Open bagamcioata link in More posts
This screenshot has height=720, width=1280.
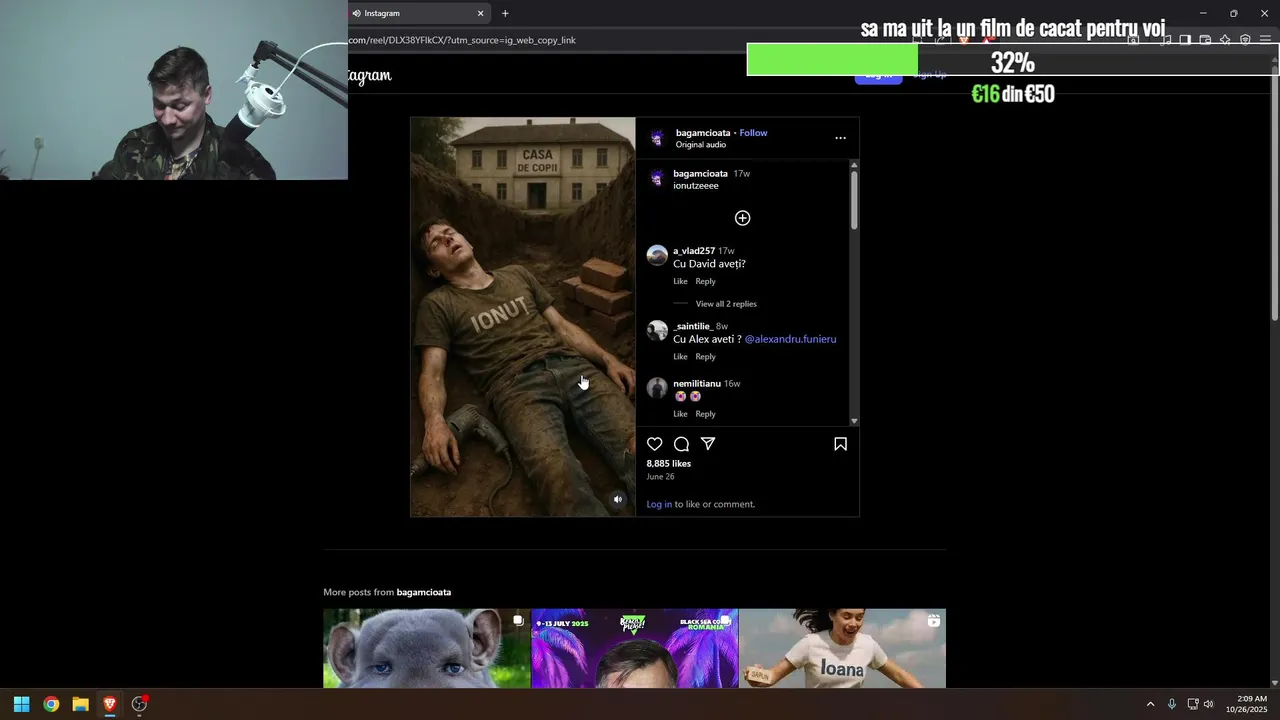pyautogui.click(x=423, y=592)
